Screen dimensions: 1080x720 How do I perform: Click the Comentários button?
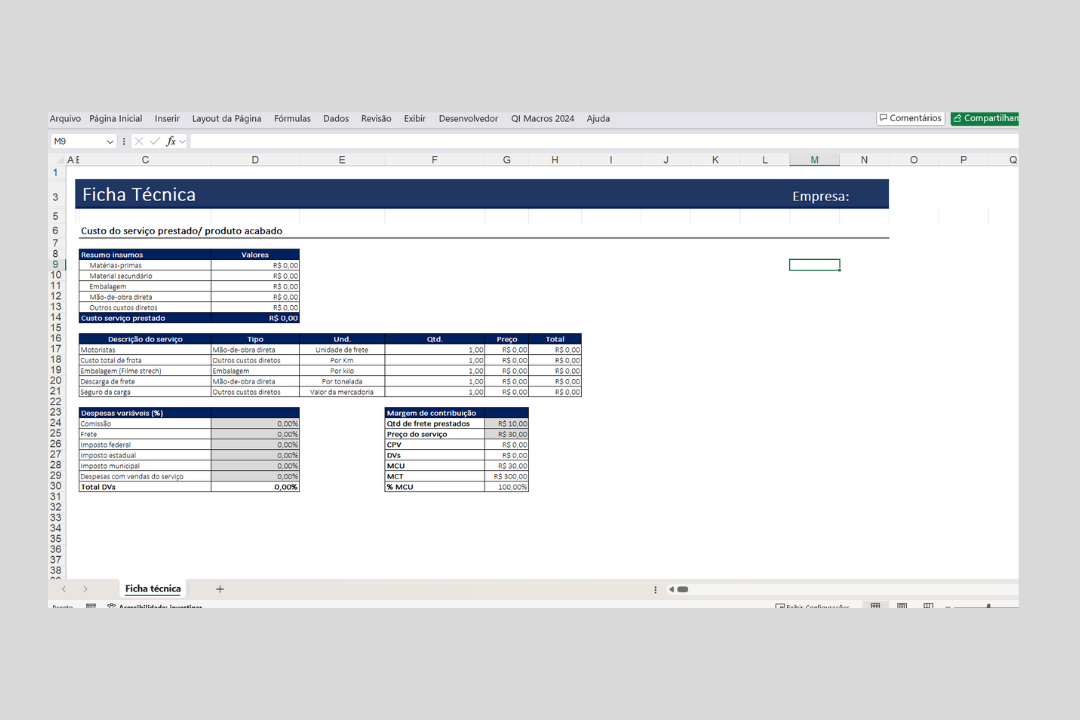tap(910, 118)
